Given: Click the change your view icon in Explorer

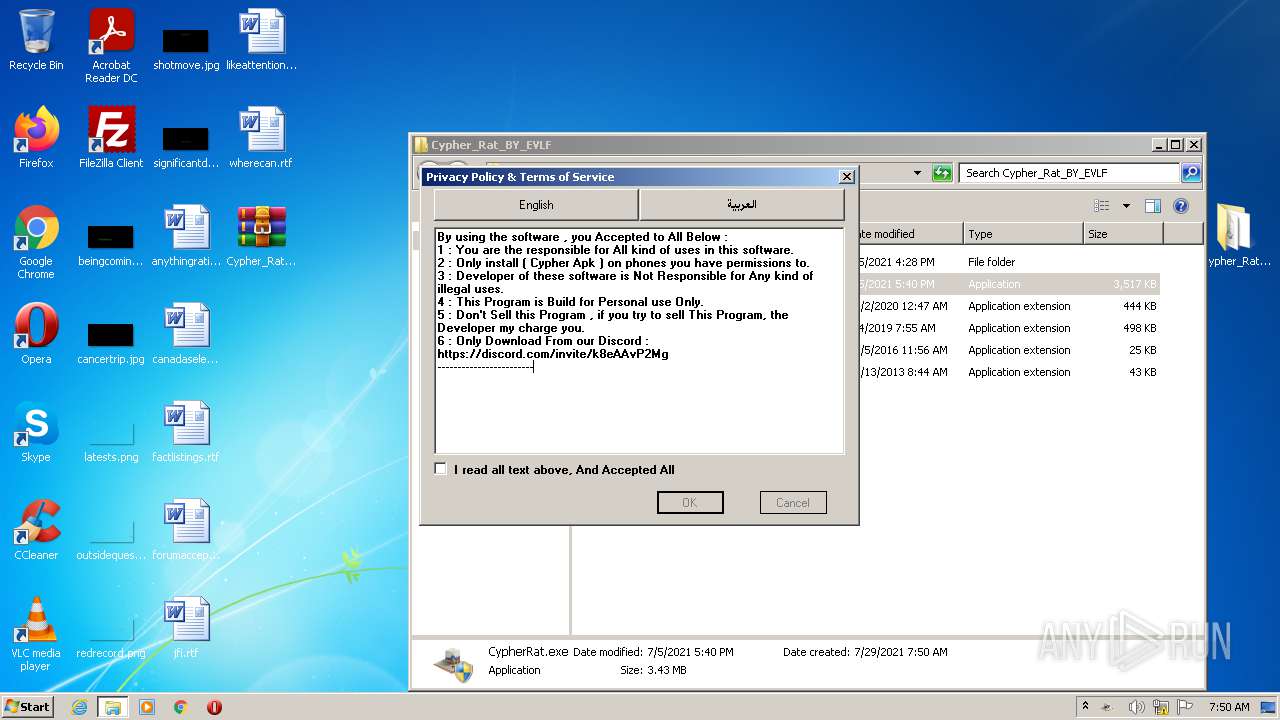Looking at the screenshot, I should (x=1102, y=206).
